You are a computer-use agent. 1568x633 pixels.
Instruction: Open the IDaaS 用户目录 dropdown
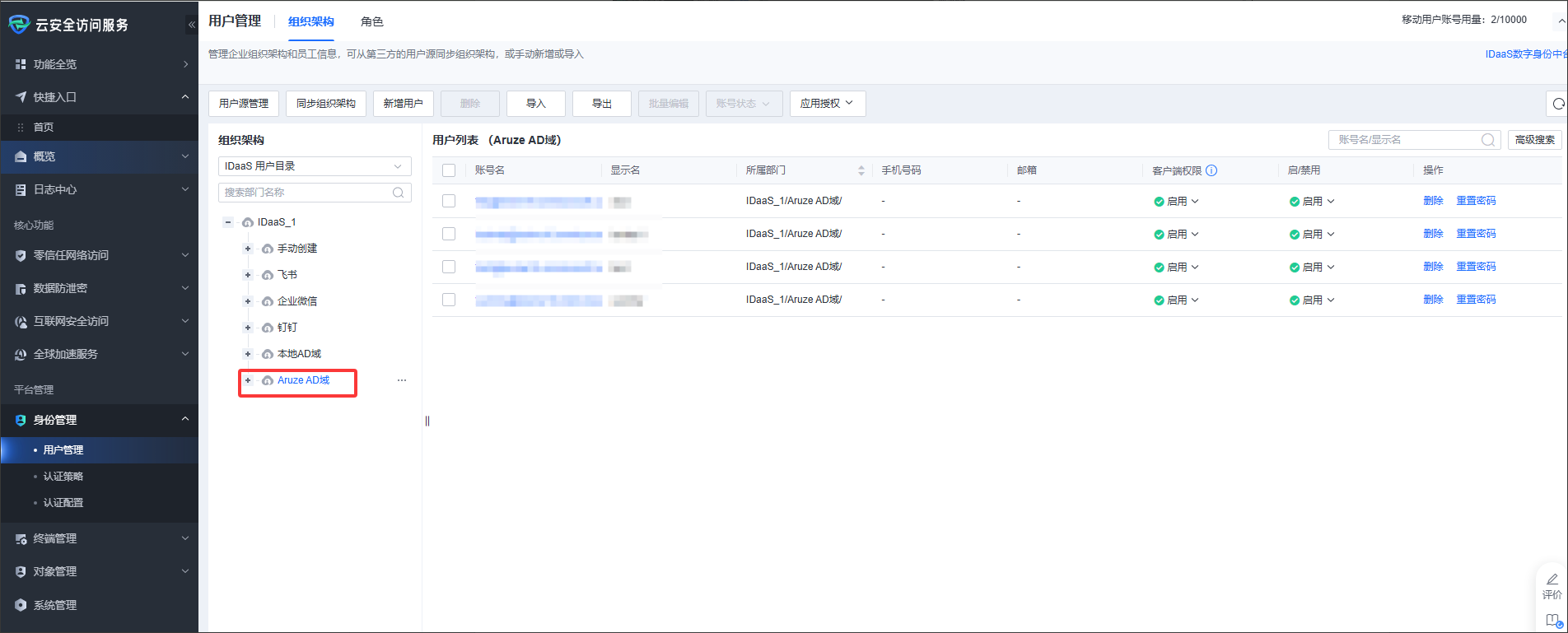(x=314, y=166)
